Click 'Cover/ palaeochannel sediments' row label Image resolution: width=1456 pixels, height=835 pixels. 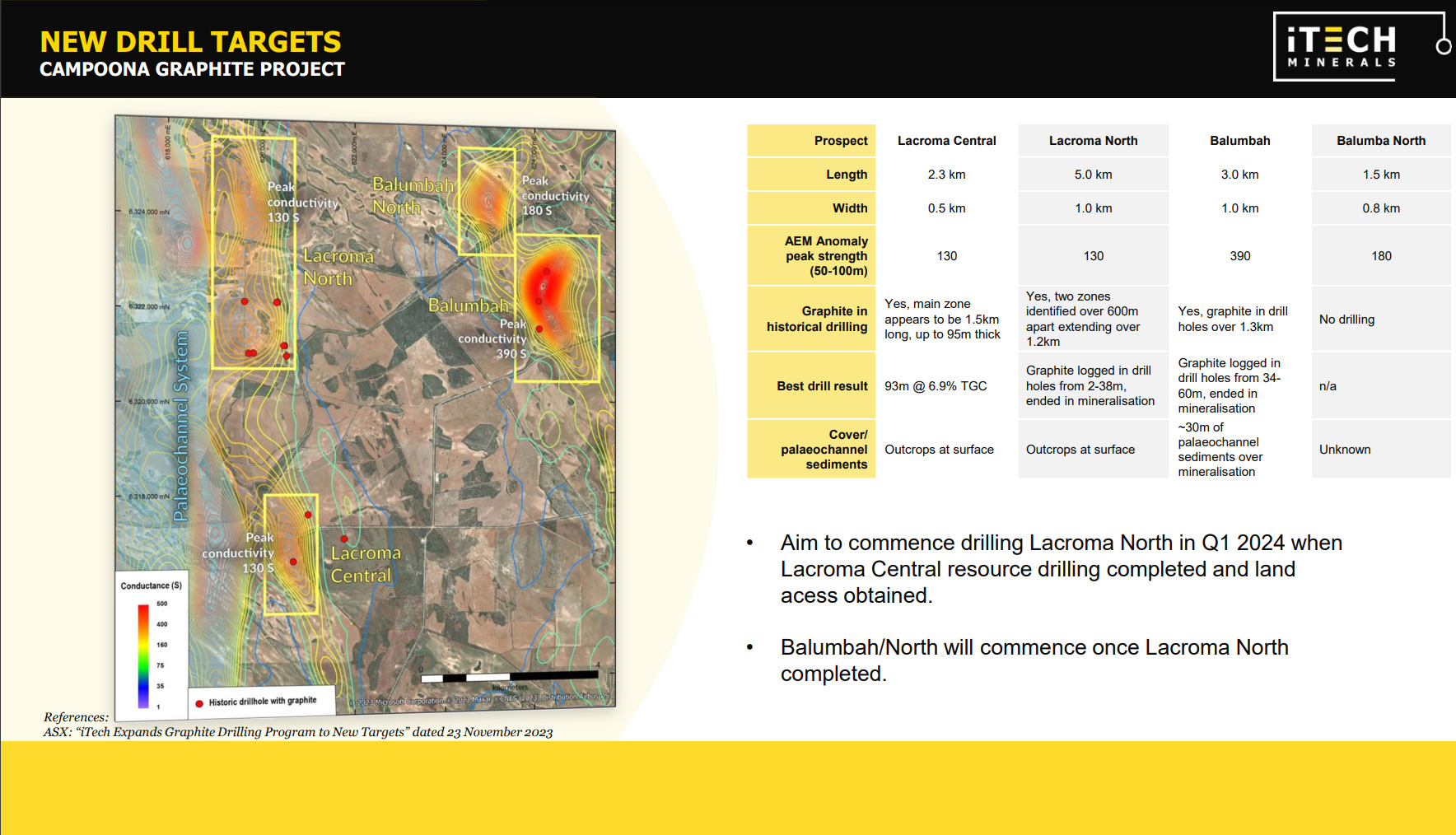[811, 450]
